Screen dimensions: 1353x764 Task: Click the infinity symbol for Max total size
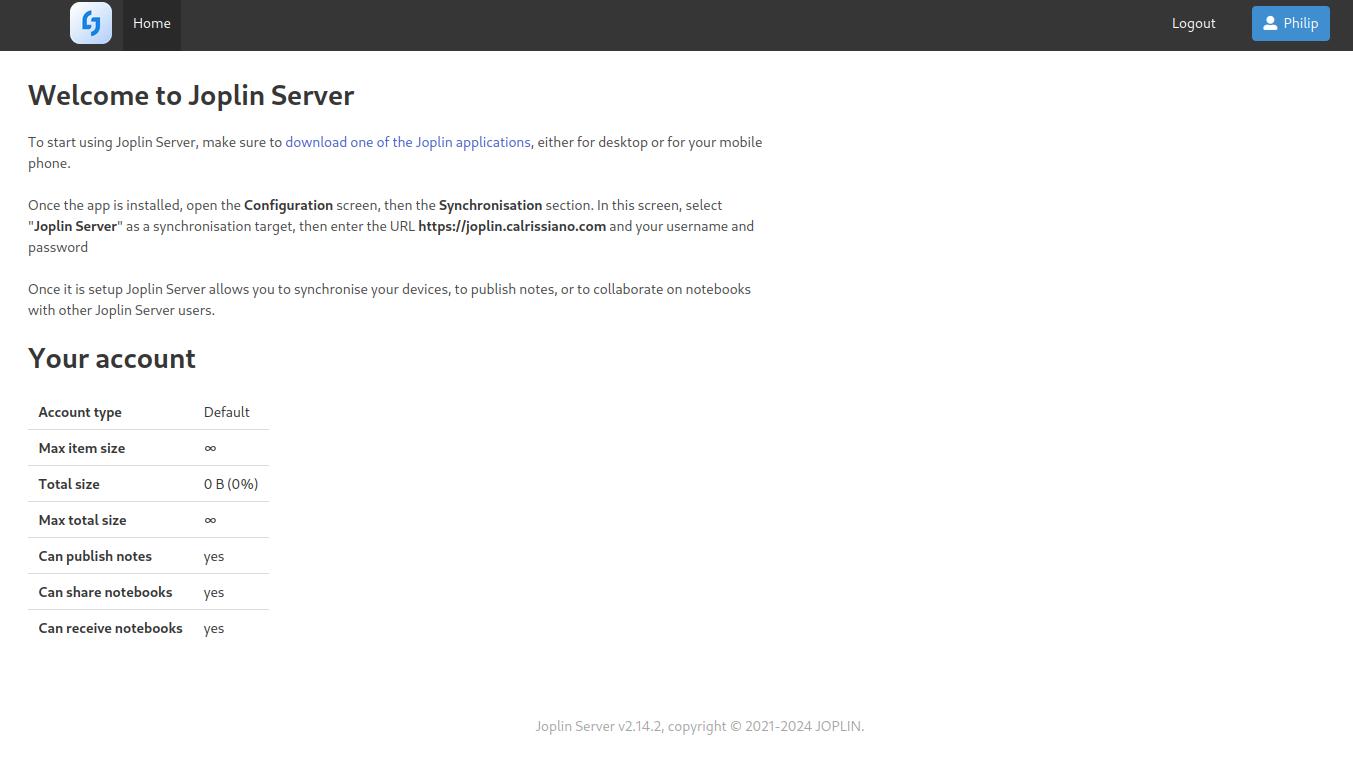(210, 520)
